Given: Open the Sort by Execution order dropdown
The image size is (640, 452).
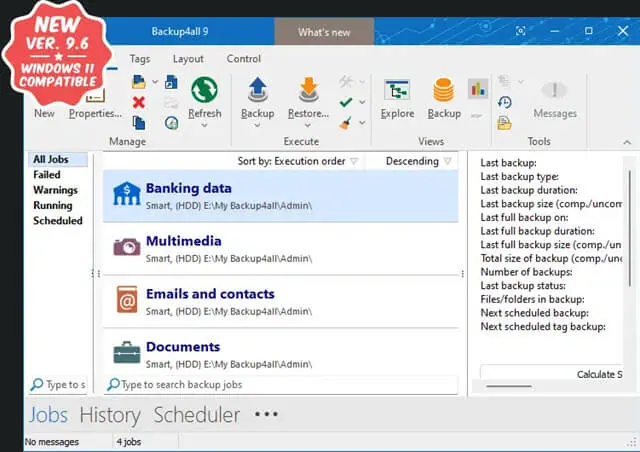Looking at the screenshot, I should pyautogui.click(x=354, y=161).
